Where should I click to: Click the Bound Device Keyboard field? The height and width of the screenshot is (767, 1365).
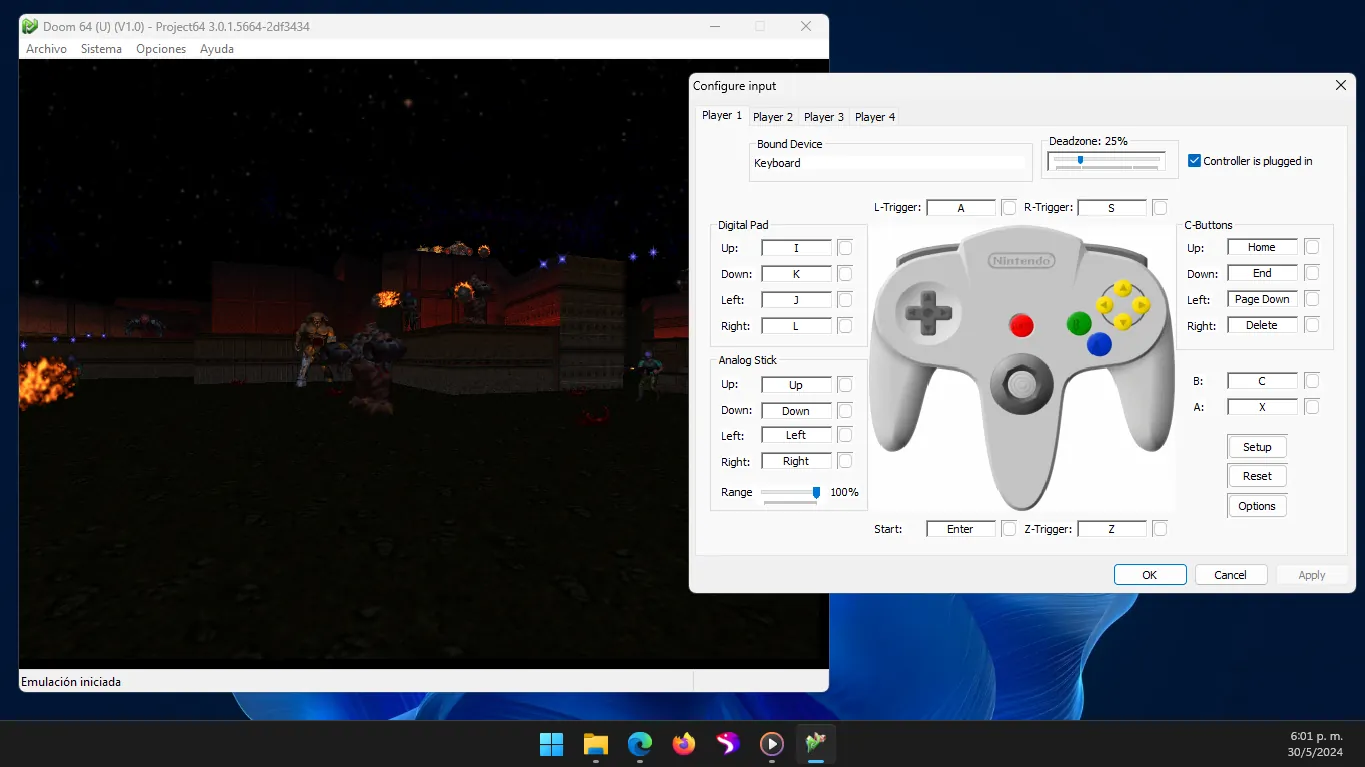click(890, 163)
